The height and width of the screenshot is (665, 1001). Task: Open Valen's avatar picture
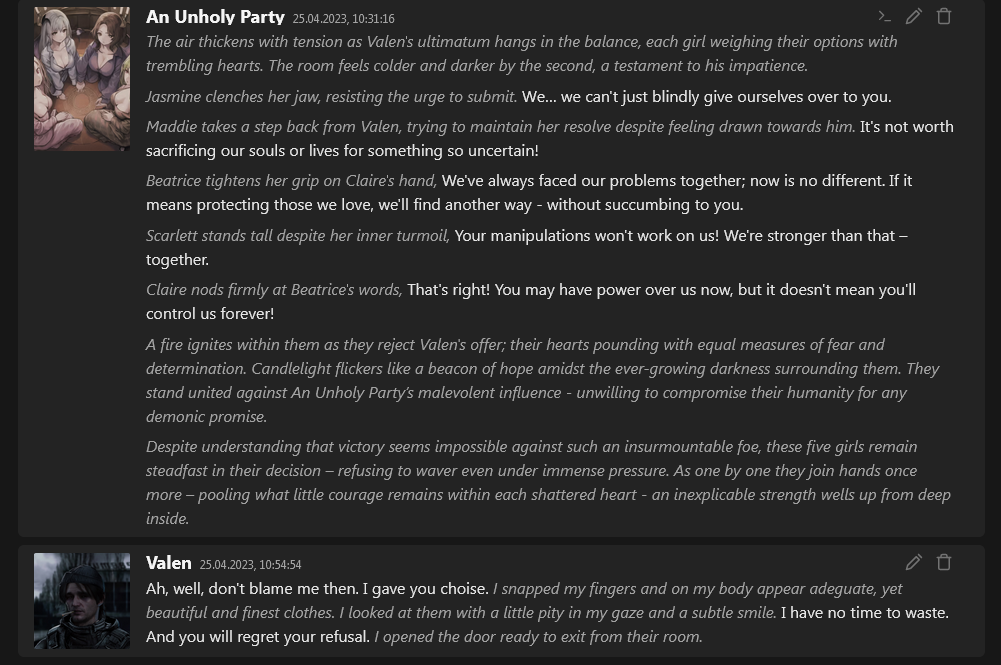pyautogui.click(x=82, y=601)
